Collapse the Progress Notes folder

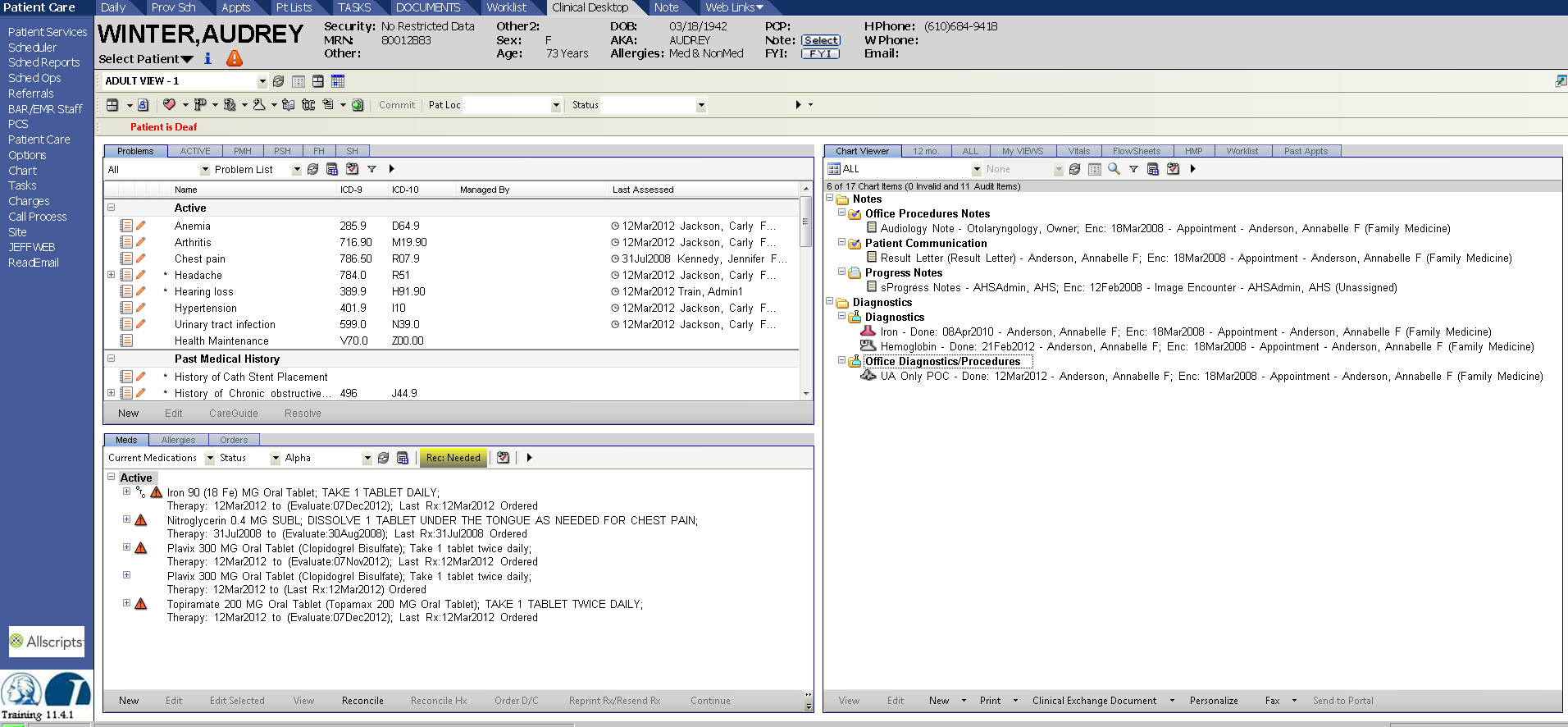tap(841, 272)
